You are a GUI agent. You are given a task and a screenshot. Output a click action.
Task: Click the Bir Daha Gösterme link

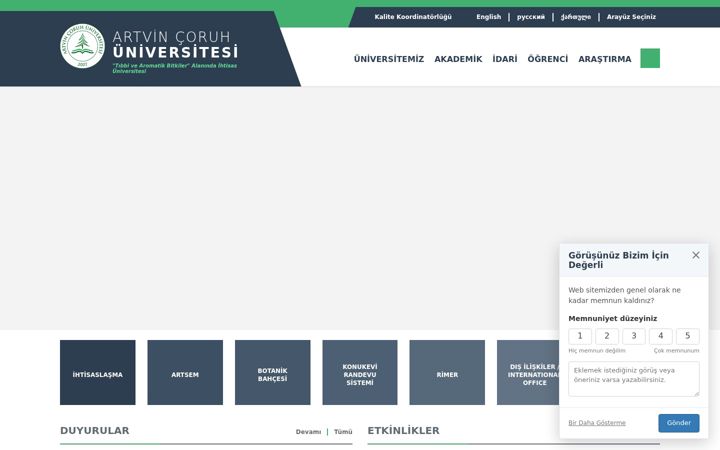[597, 423]
